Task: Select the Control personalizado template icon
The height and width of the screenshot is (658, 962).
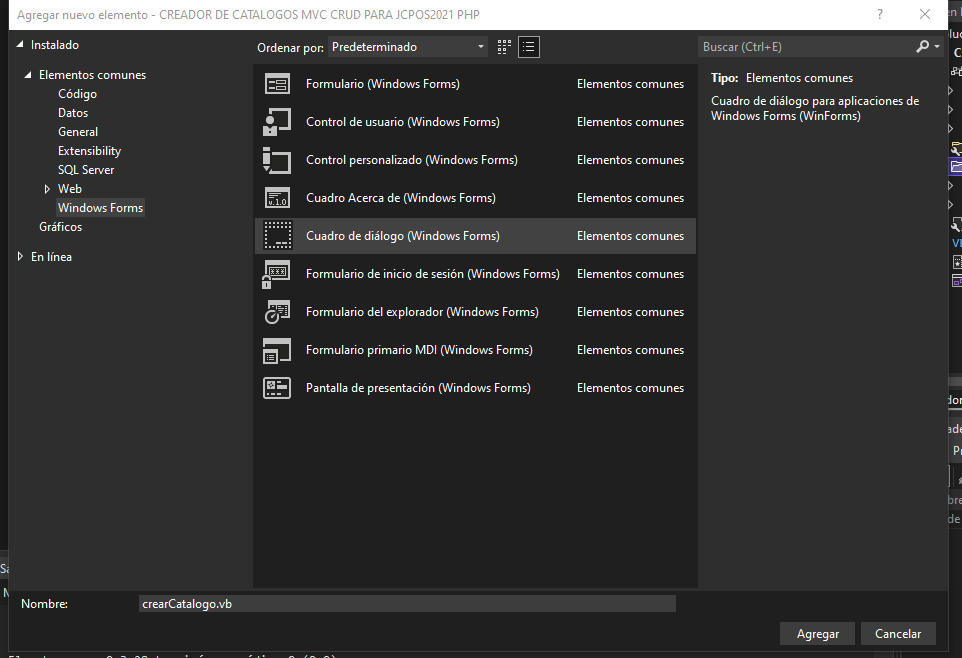Action: pos(277,160)
